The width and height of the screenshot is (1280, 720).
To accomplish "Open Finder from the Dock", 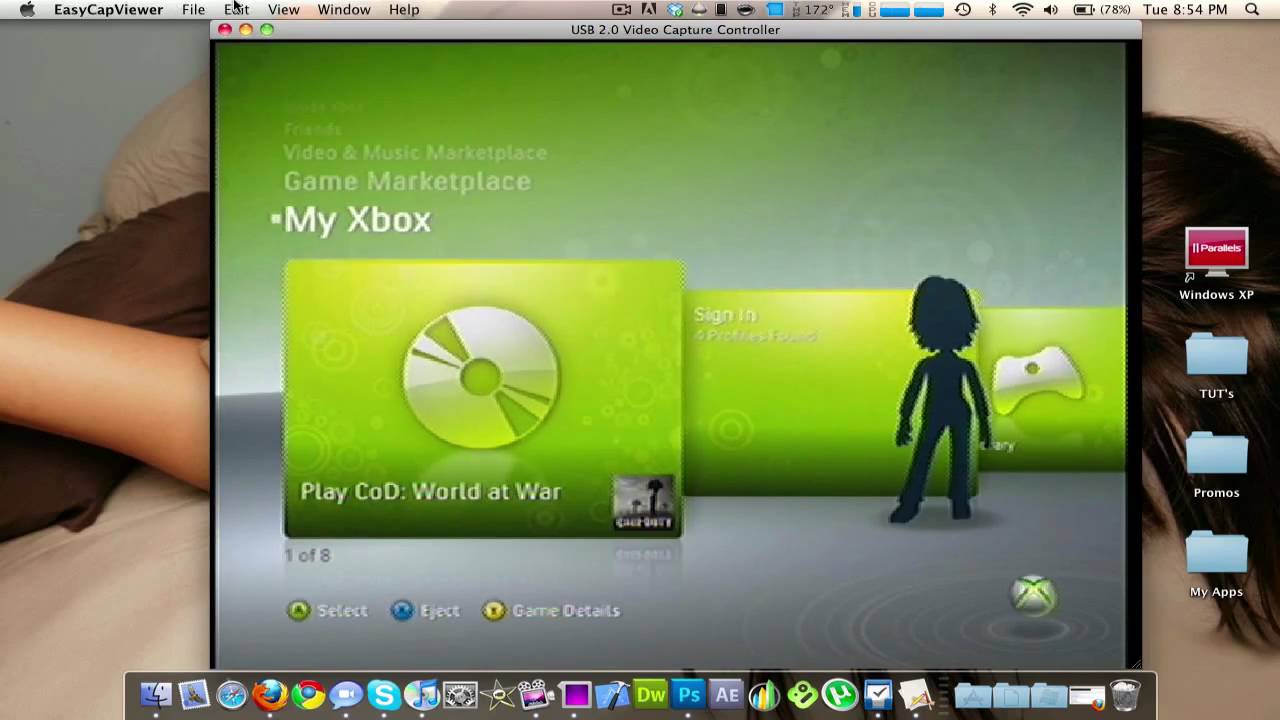I will [x=156, y=693].
